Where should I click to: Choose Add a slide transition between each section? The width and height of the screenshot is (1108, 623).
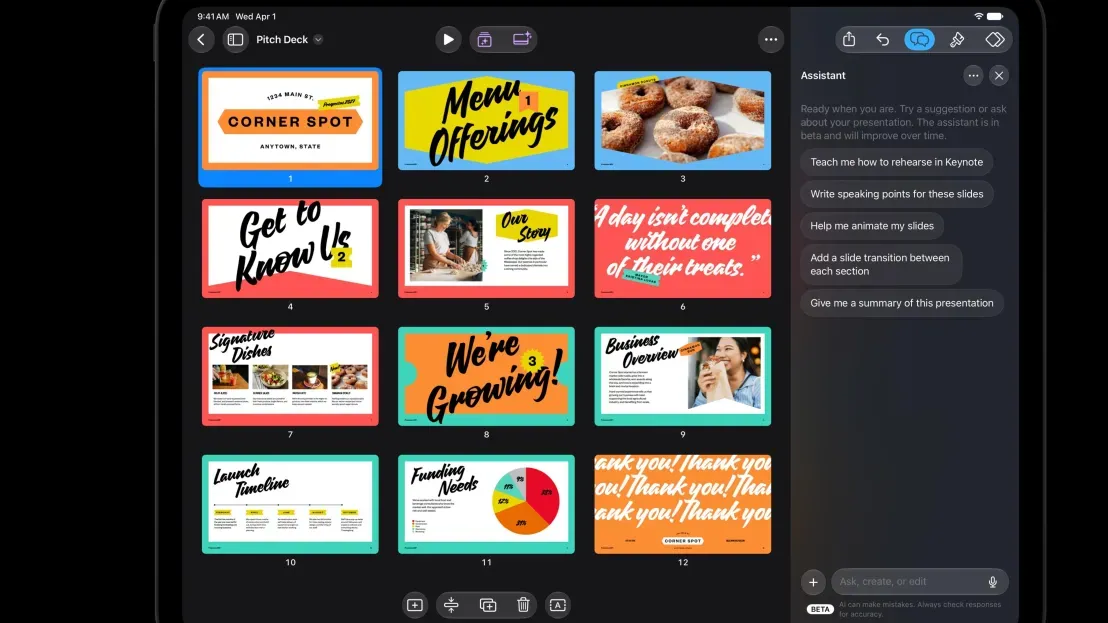point(880,264)
